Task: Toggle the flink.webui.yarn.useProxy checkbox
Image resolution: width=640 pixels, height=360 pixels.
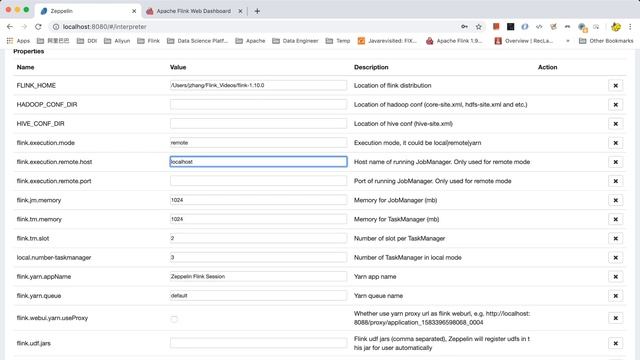Action: point(174,319)
